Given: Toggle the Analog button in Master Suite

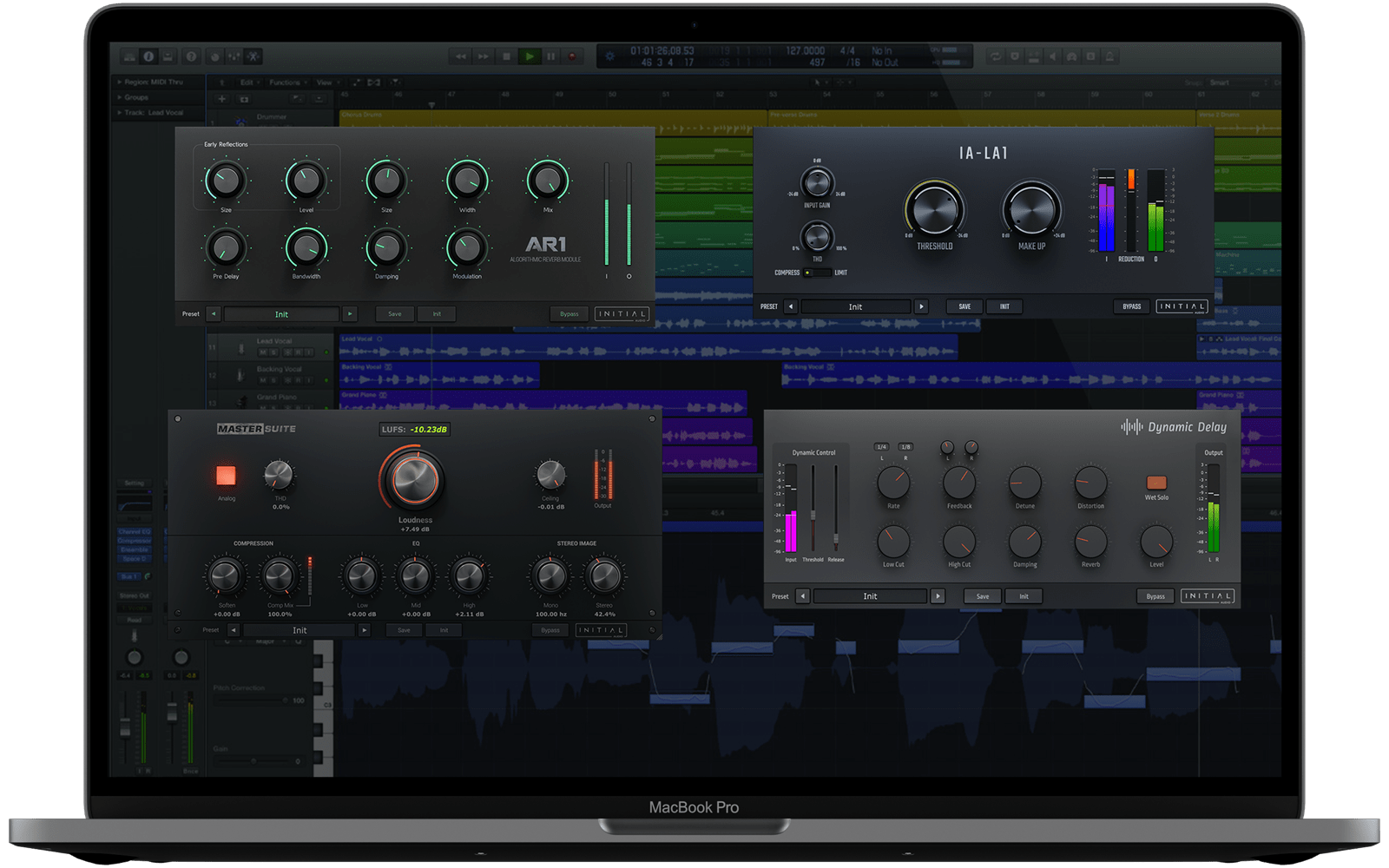Looking at the screenshot, I should coord(226,476).
